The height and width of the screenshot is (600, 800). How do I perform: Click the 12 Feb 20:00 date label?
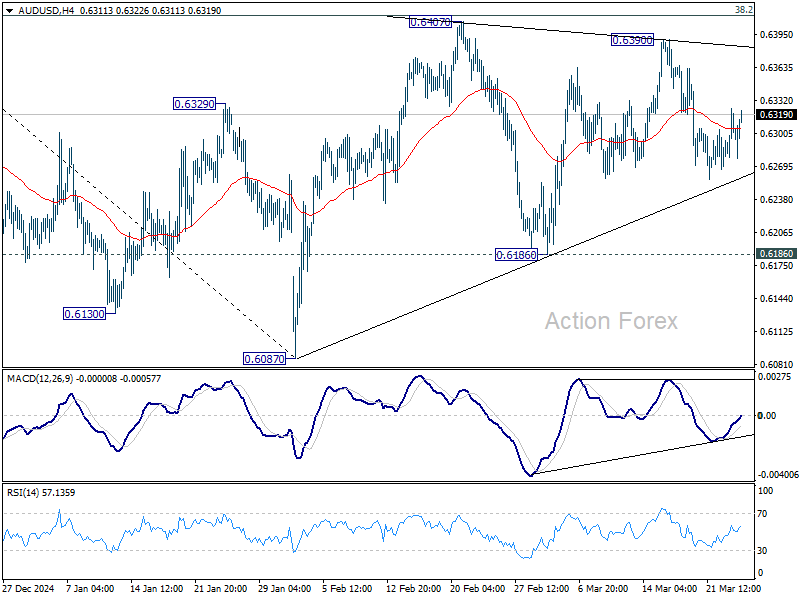click(414, 589)
